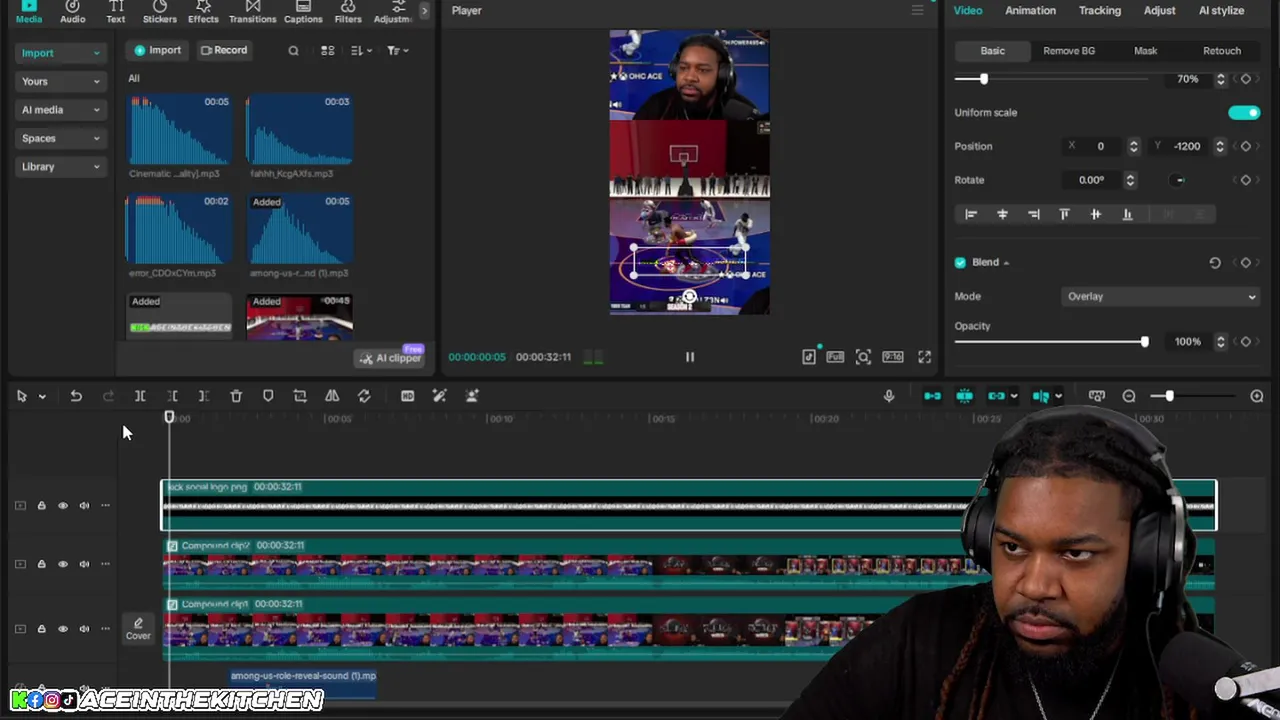The height and width of the screenshot is (720, 1280).
Task: Open the Audio tab
Action: point(72,13)
